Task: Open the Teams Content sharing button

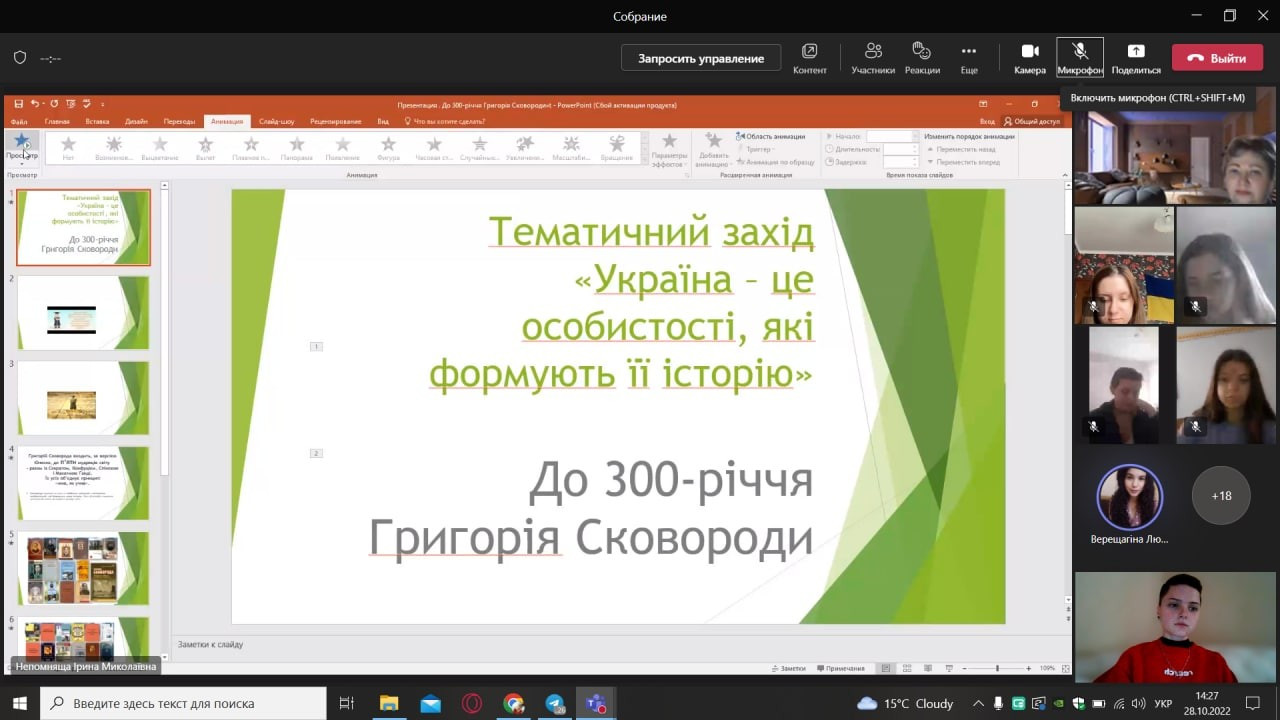Action: pos(809,58)
